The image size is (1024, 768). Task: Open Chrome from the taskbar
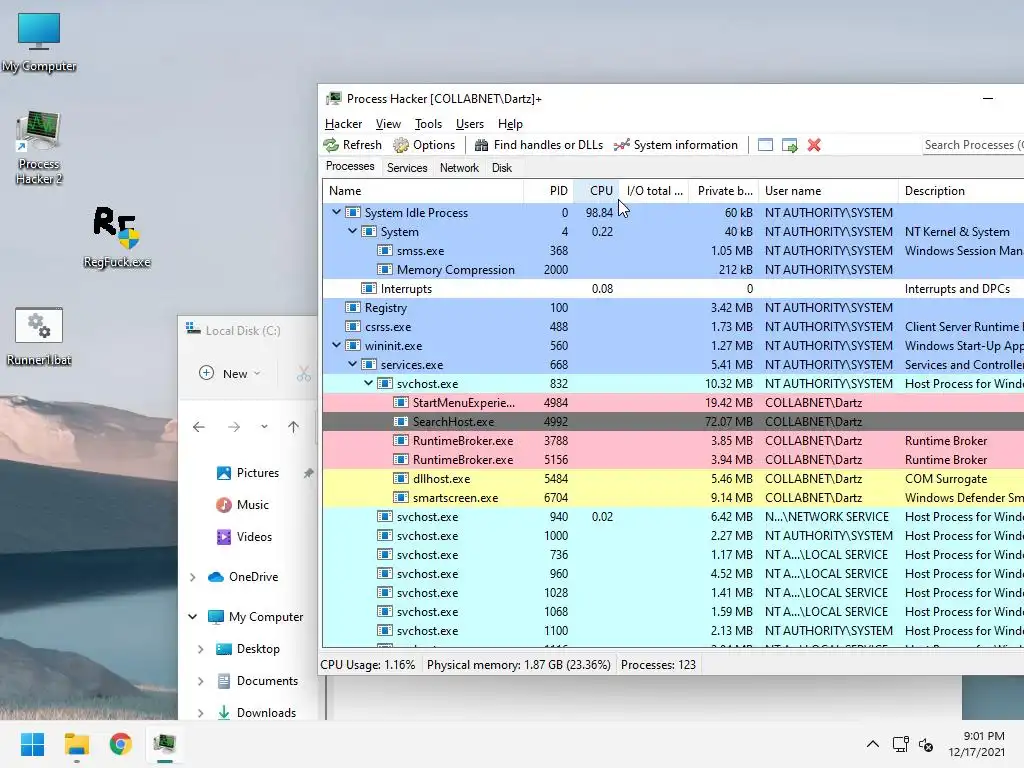click(120, 744)
